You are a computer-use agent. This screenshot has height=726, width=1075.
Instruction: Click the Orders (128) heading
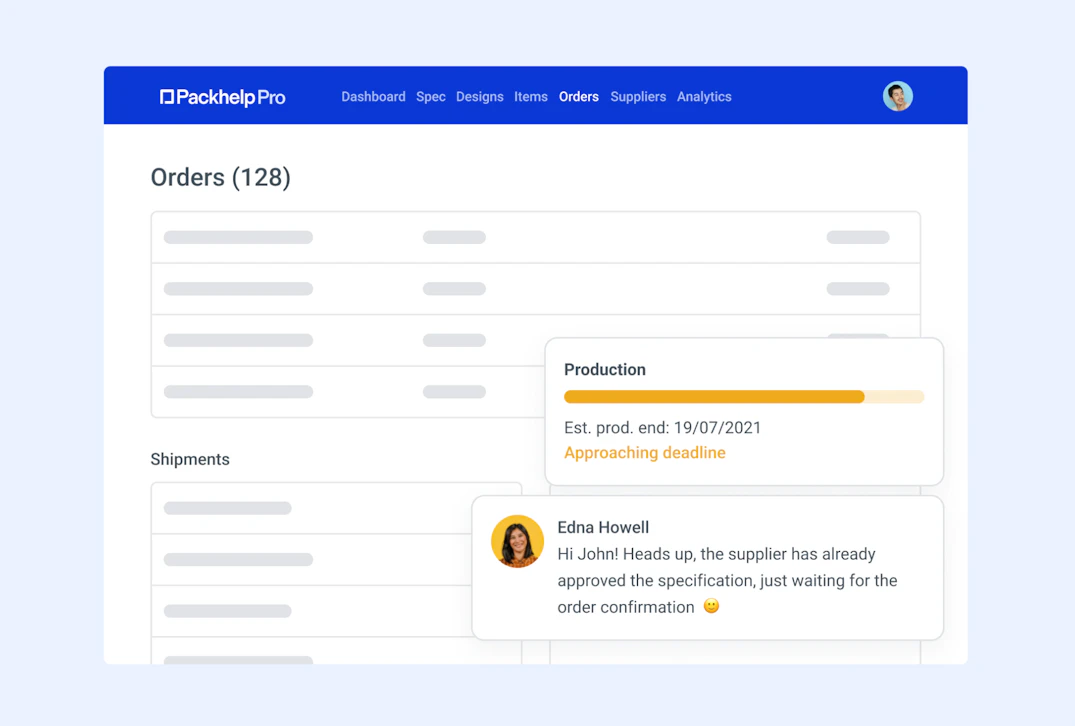pos(220,177)
